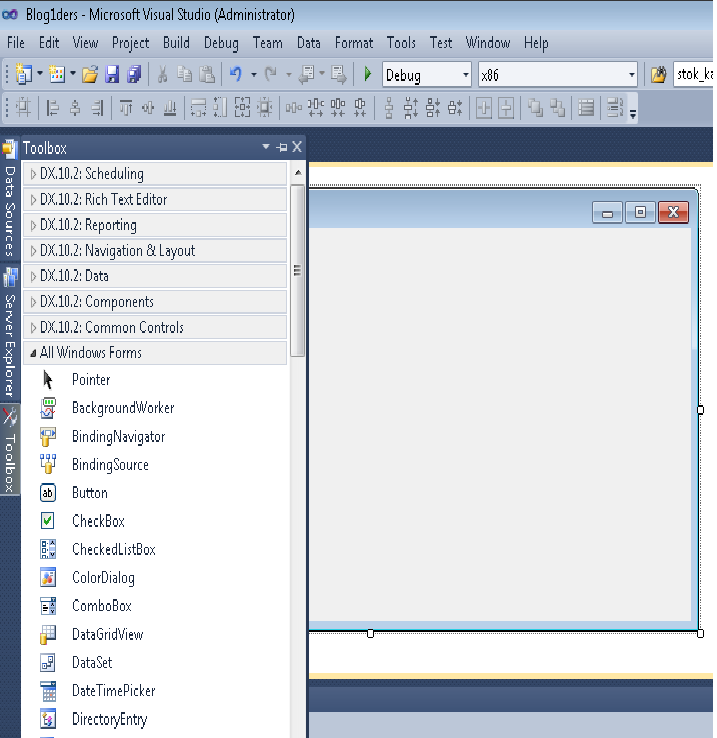Click the Add New Item toolbar icon
The image size is (717, 738).
click(x=57, y=74)
